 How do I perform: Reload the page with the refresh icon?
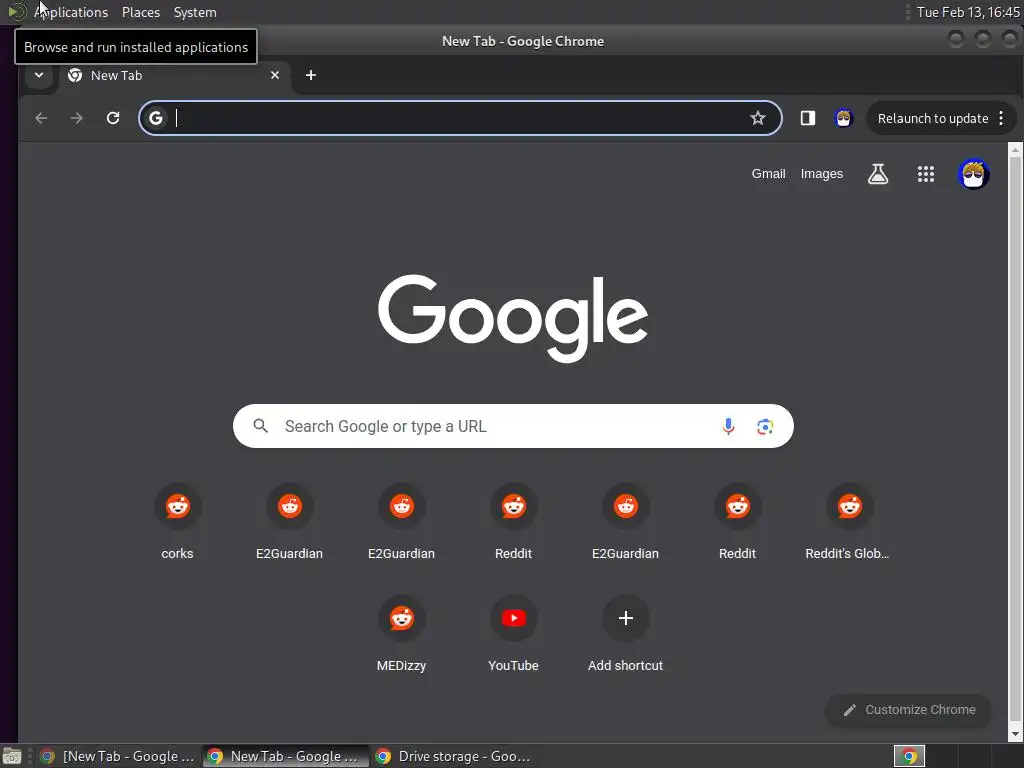(x=113, y=118)
